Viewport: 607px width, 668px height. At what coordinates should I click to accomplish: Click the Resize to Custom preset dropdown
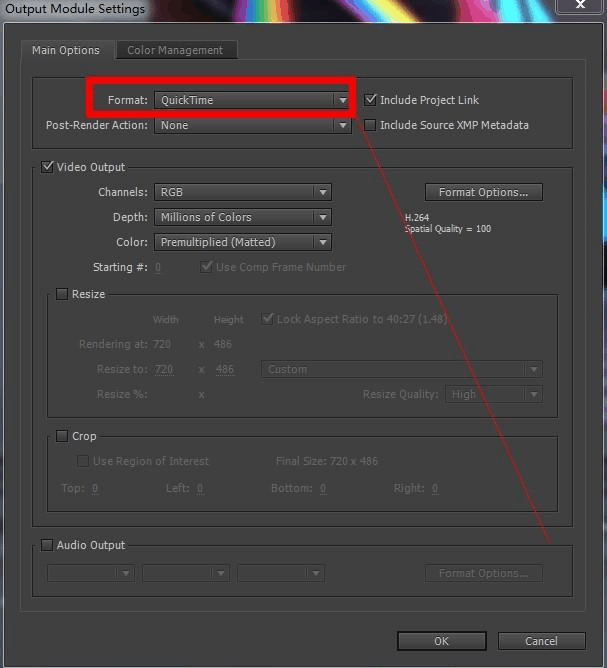pyautogui.click(x=402, y=369)
